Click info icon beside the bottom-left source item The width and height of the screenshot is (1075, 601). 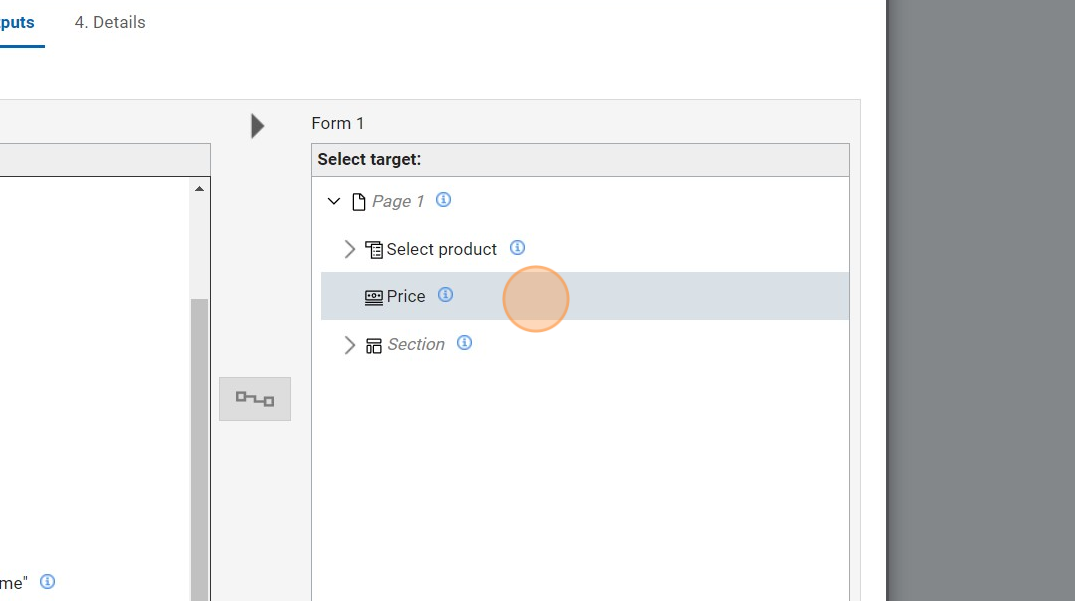(48, 581)
